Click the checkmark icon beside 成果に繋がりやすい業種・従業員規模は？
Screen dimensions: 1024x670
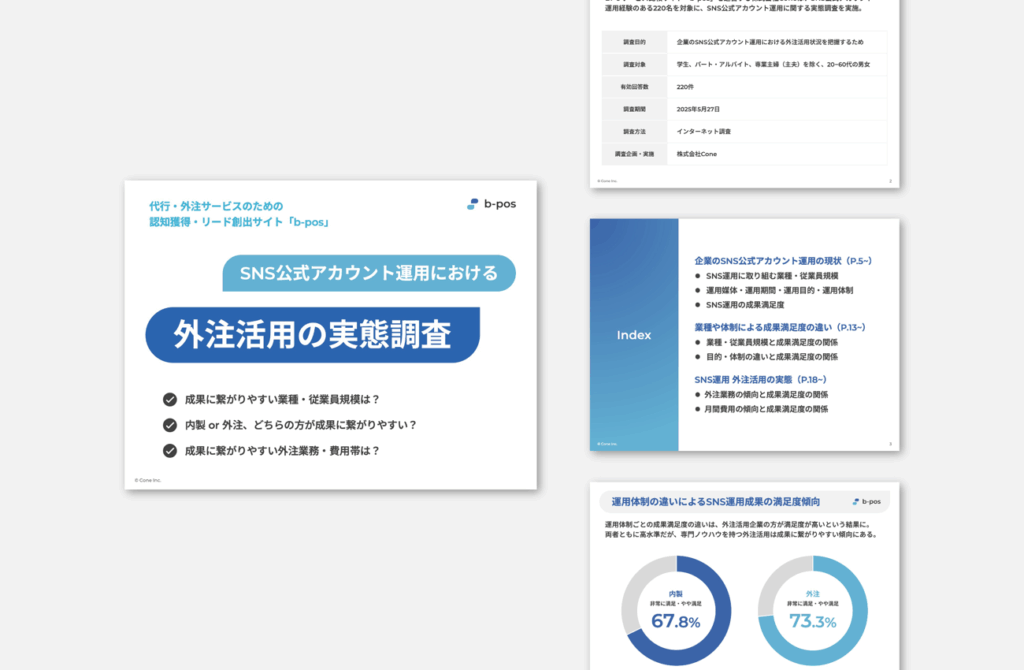[x=170, y=399]
